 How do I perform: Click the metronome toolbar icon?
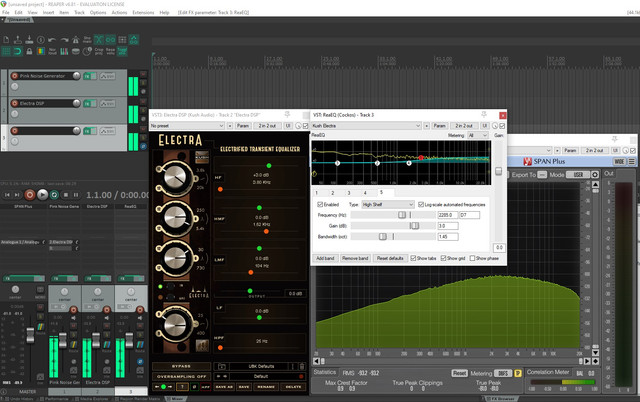pos(76,40)
